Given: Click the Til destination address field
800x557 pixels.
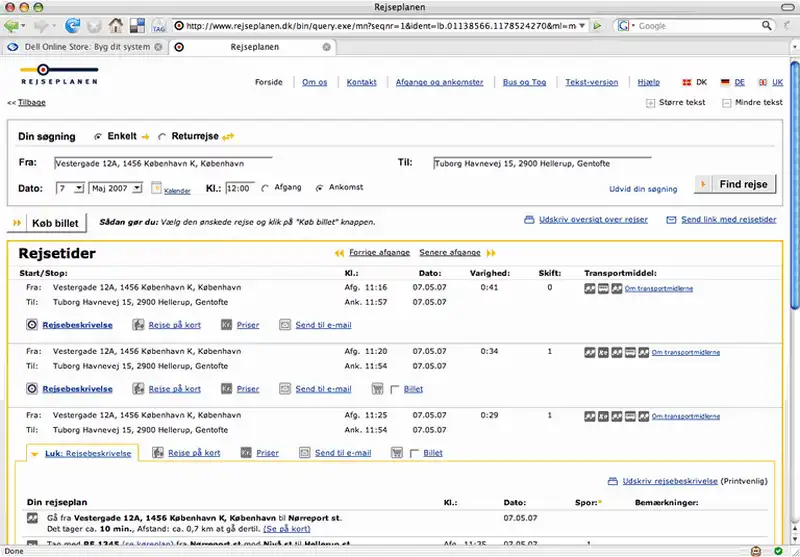Looking at the screenshot, I should (x=541, y=163).
